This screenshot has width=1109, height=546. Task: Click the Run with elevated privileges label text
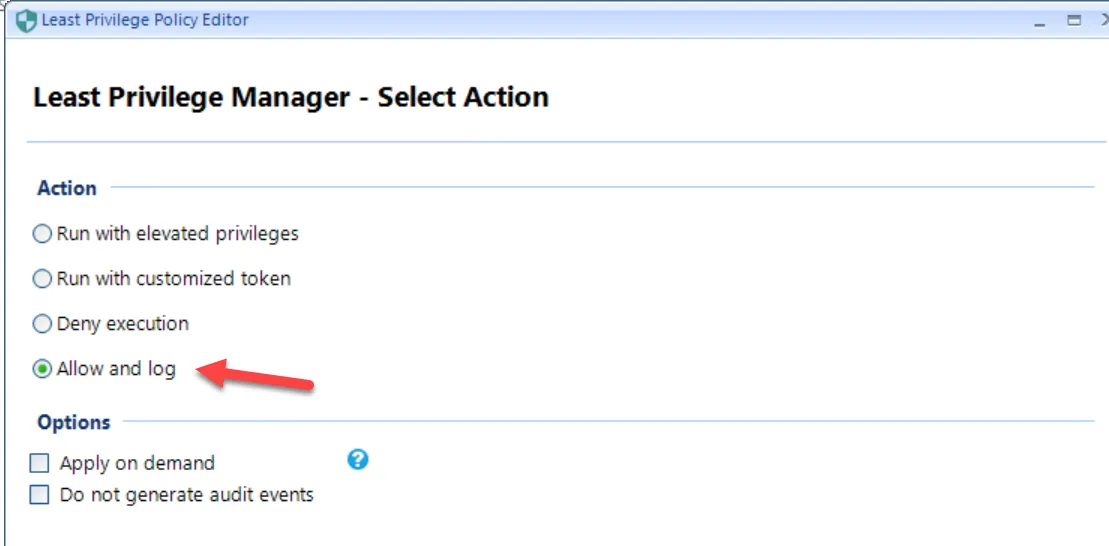tap(177, 234)
